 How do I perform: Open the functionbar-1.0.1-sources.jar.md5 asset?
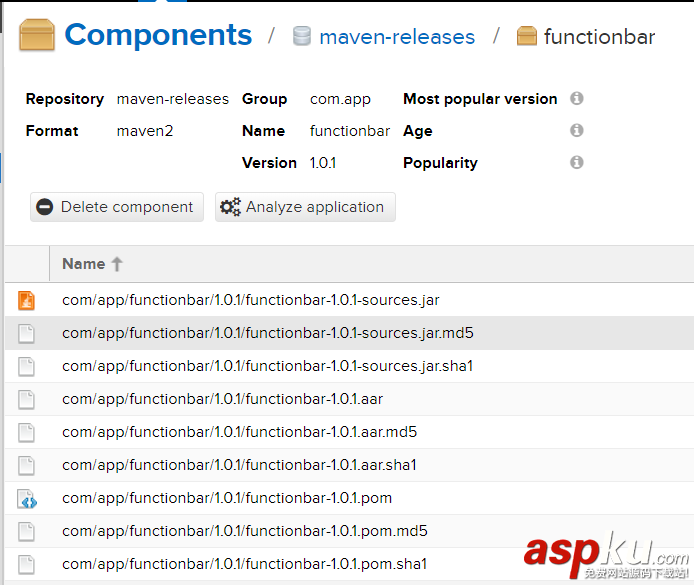[x=350, y=333]
